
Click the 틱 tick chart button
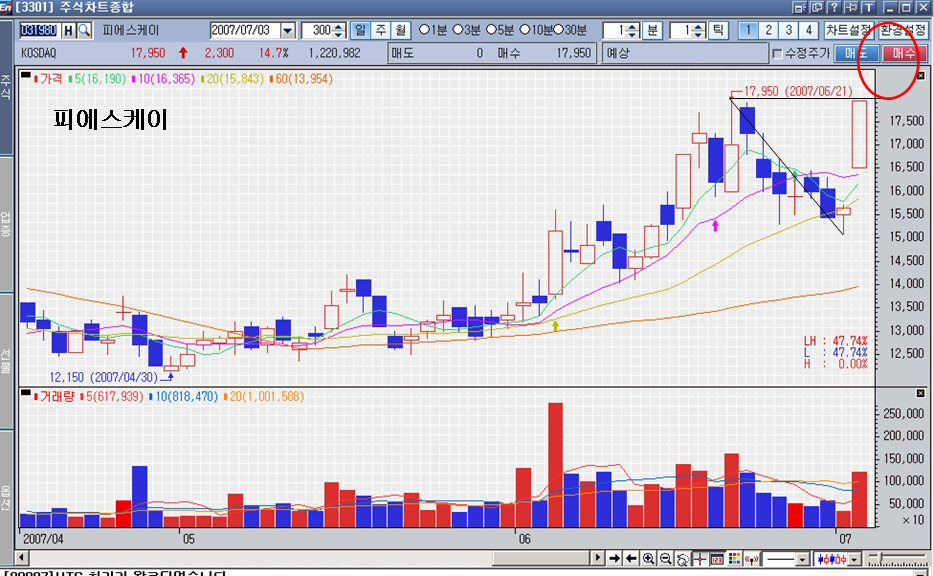(x=719, y=30)
